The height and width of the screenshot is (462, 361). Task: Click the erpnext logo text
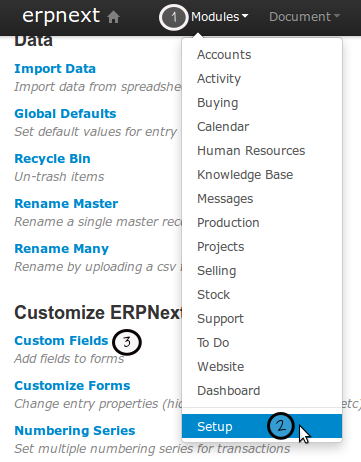(61, 16)
